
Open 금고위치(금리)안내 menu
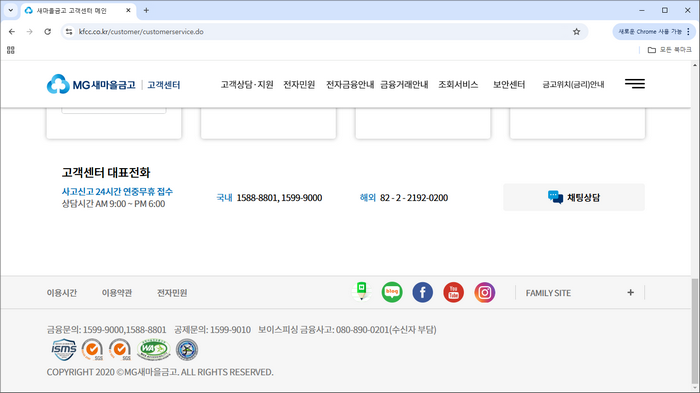point(573,84)
